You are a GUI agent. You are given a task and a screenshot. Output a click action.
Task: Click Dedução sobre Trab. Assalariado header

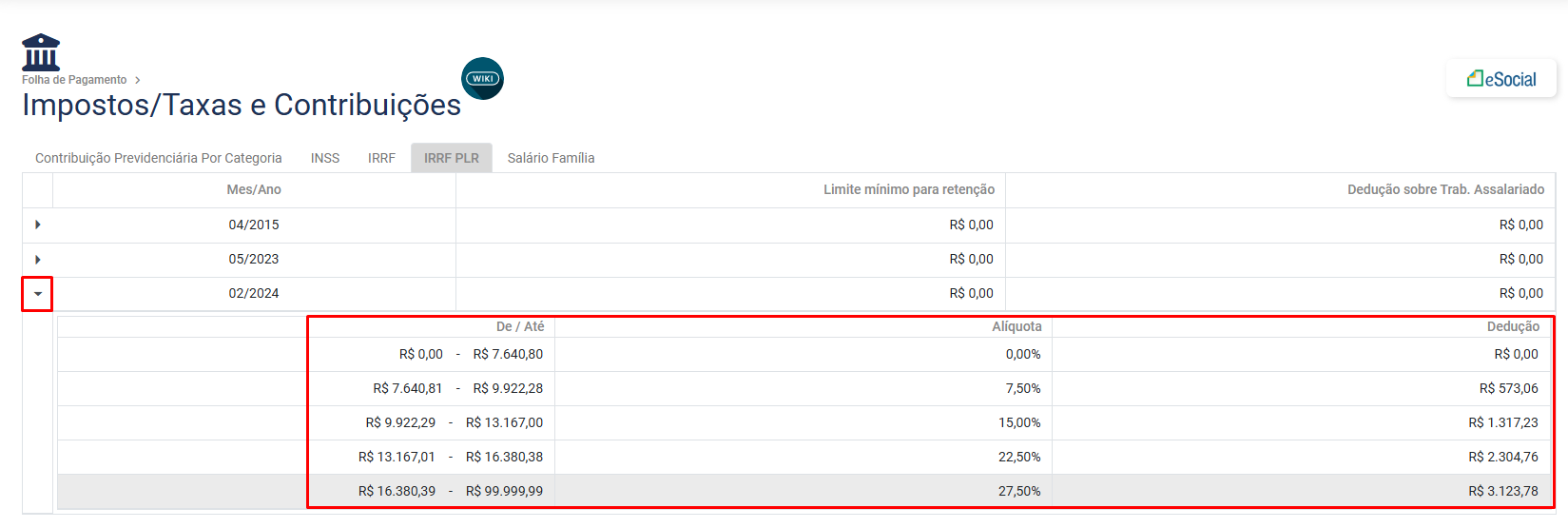(x=1444, y=190)
